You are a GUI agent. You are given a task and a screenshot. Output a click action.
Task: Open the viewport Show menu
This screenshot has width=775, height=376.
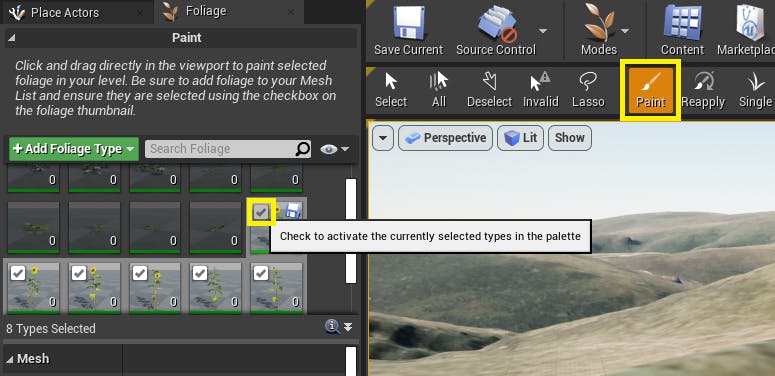pos(570,137)
